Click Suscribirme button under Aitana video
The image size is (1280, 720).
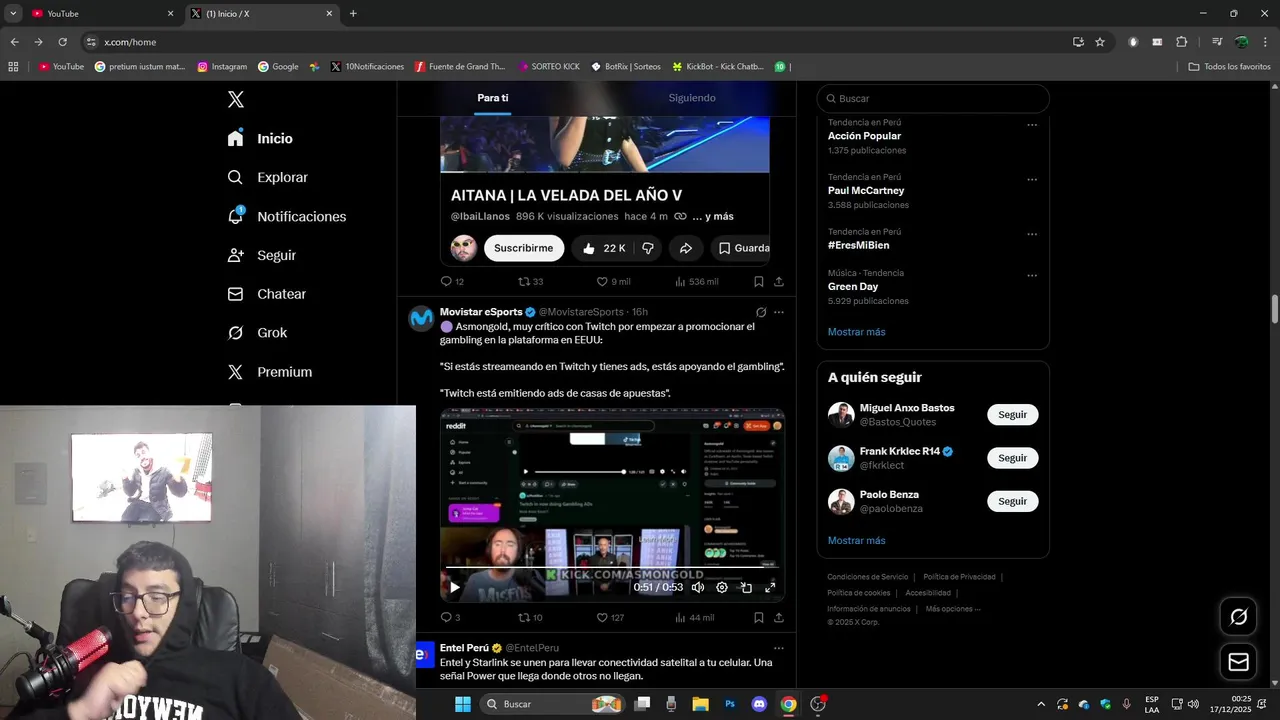(x=524, y=248)
